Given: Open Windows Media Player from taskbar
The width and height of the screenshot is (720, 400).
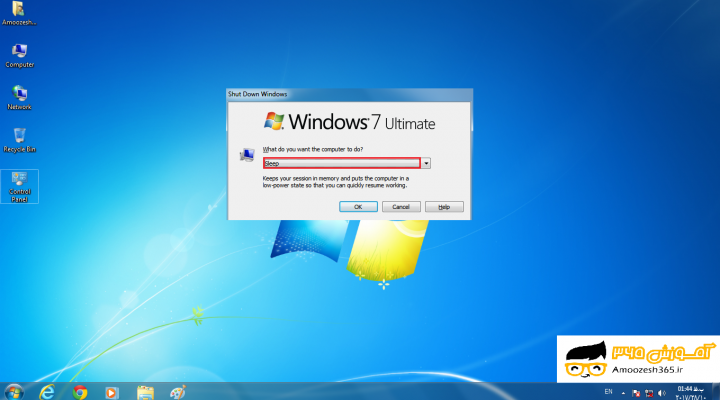Looking at the screenshot, I should pyautogui.click(x=112, y=392).
